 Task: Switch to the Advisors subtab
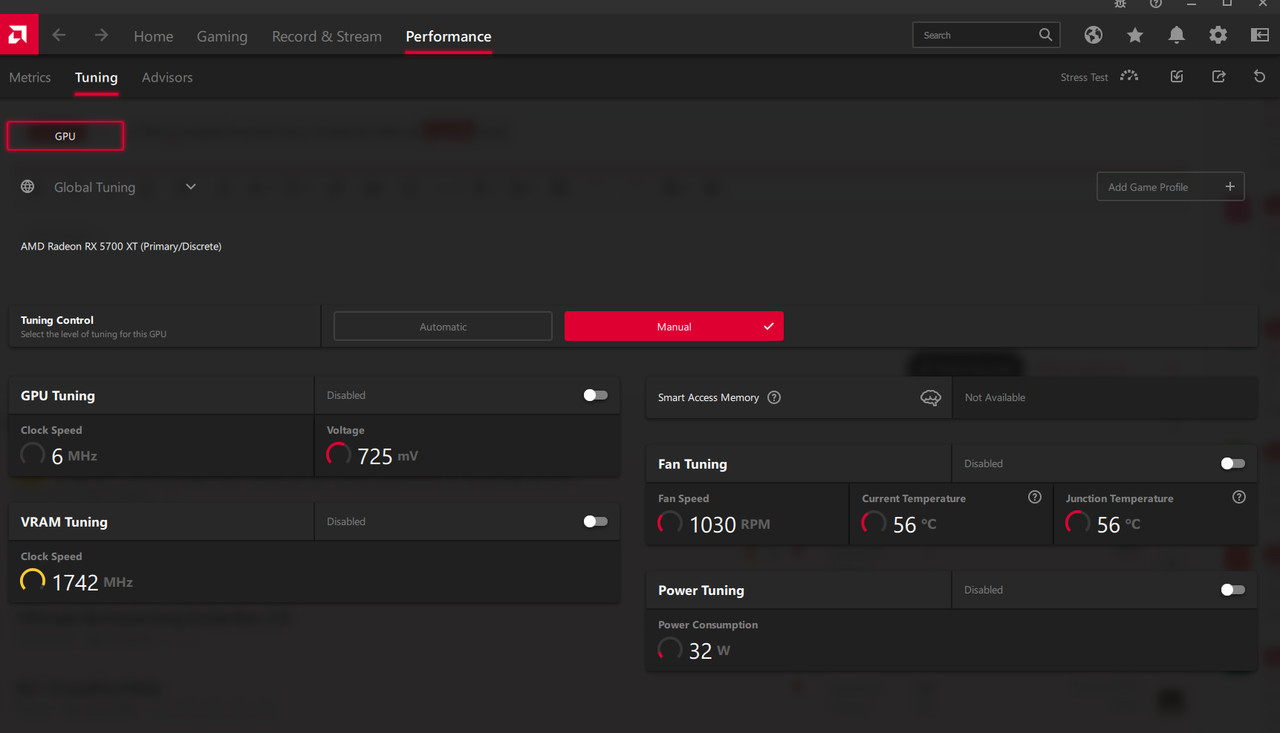tap(167, 77)
